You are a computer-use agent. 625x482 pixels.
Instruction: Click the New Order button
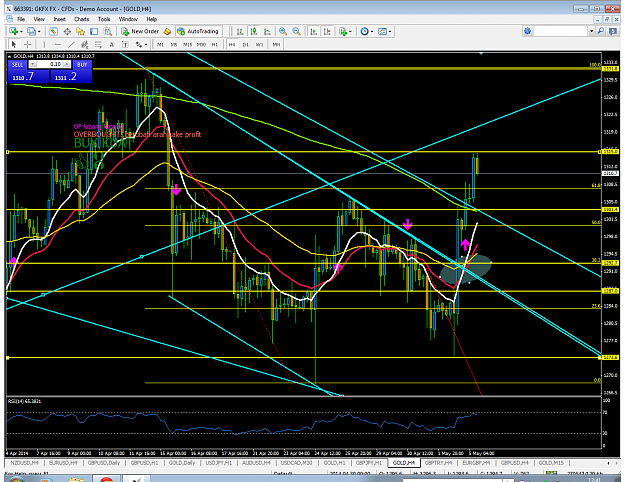pos(140,31)
